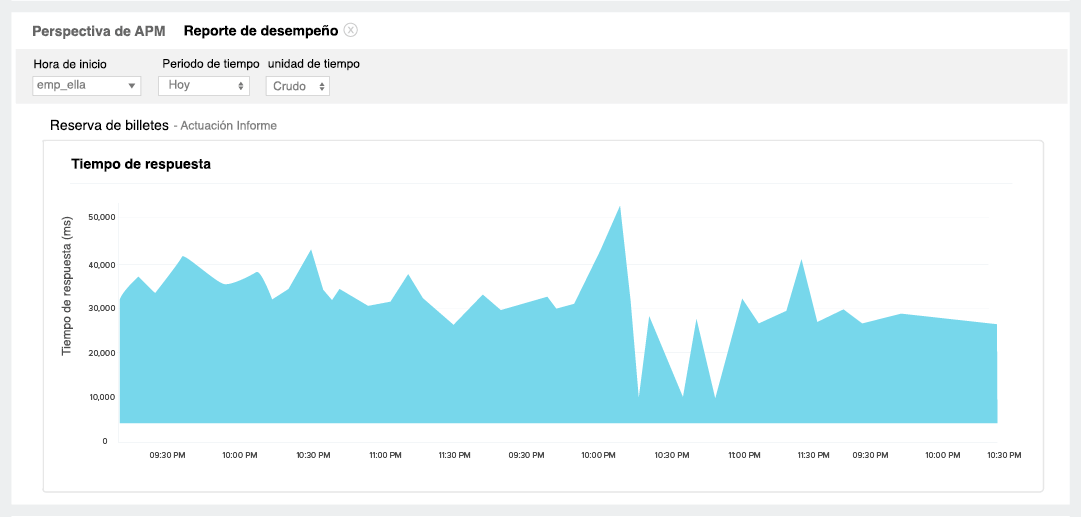The image size is (1081, 517).
Task: Click the Tiempo de respuesta chart title
Action: [x=141, y=164]
